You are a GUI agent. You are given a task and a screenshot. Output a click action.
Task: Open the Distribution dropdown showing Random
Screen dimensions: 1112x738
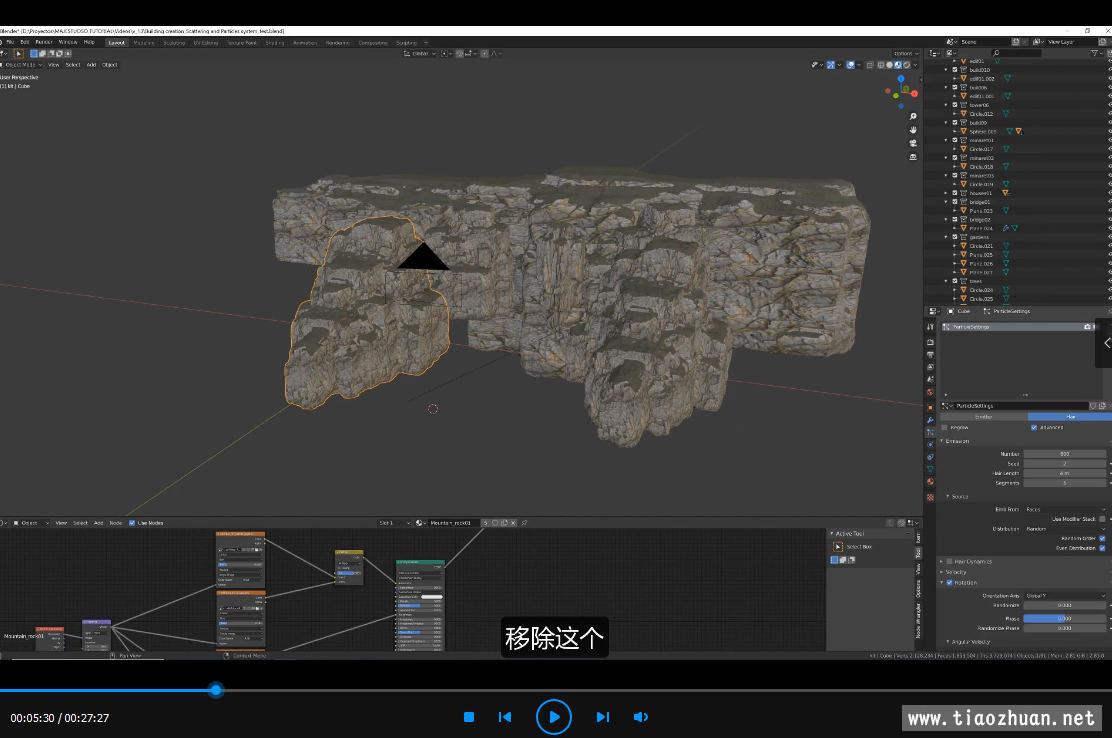click(x=1064, y=528)
